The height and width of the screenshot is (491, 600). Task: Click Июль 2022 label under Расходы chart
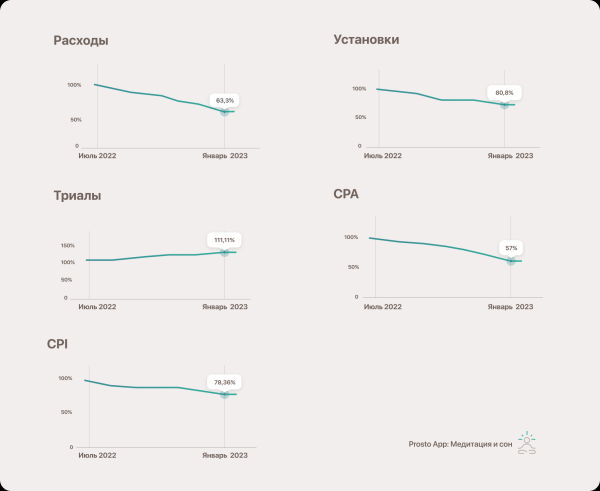click(98, 155)
